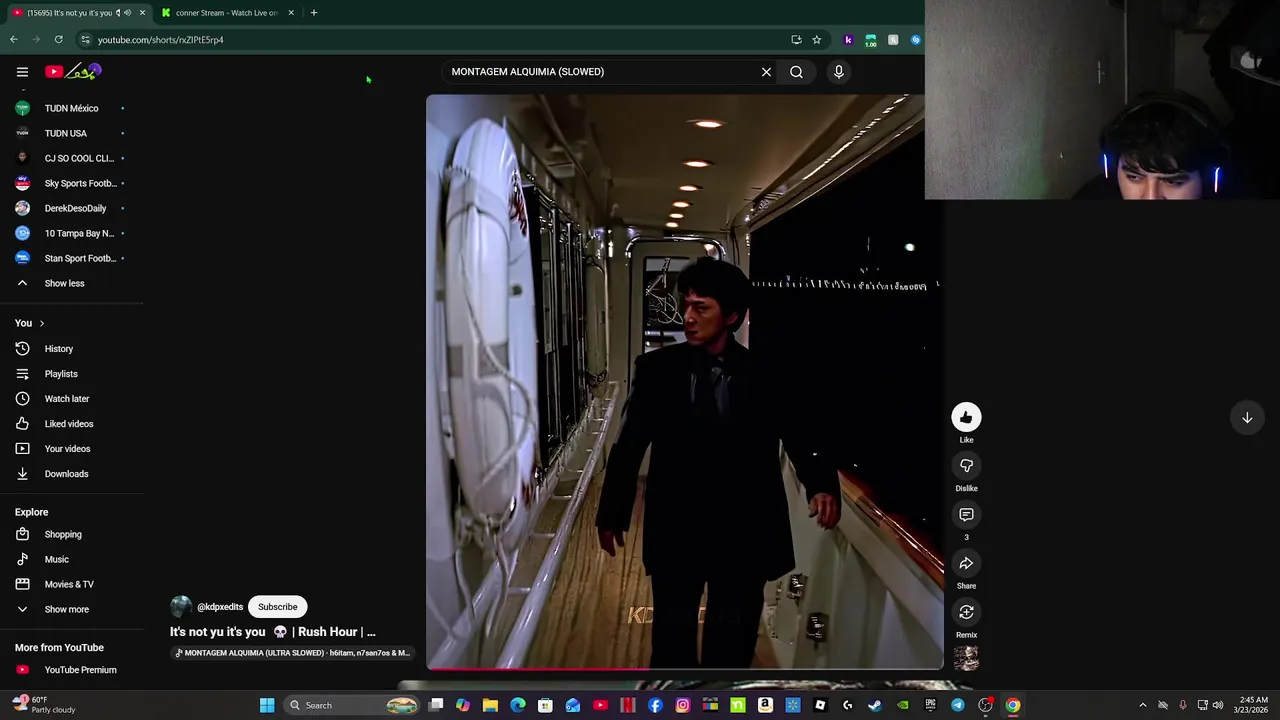Open watch History
This screenshot has height=720, width=1280.
pos(58,349)
